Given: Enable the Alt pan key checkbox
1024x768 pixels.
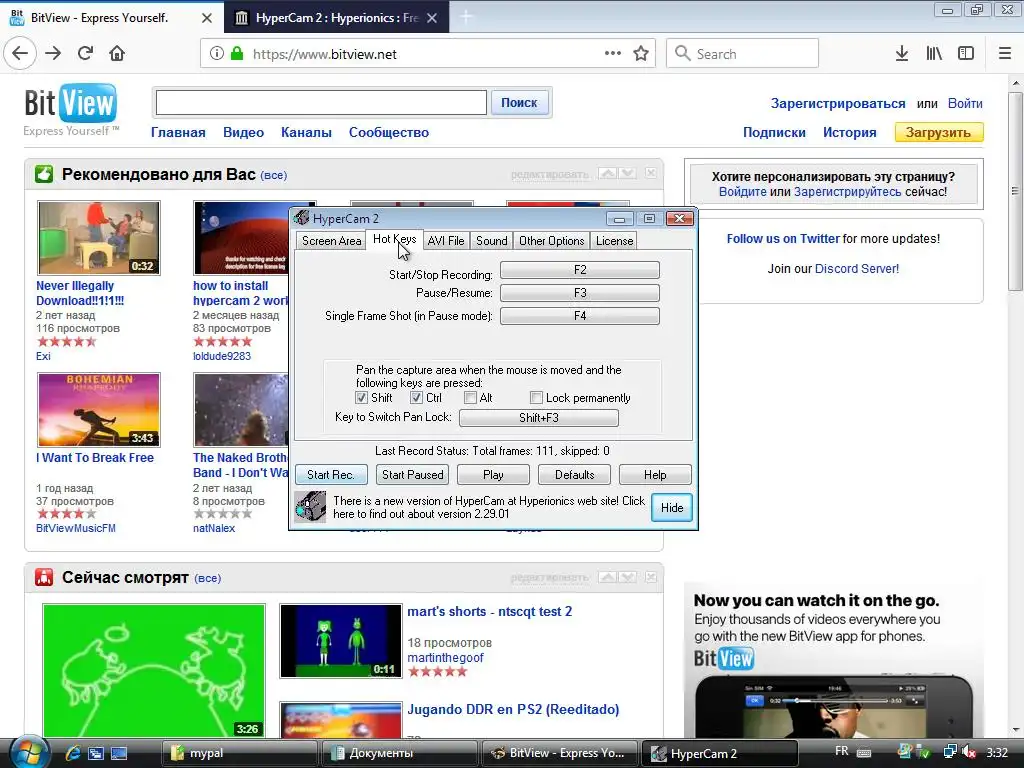Looking at the screenshot, I should pyautogui.click(x=470, y=398).
